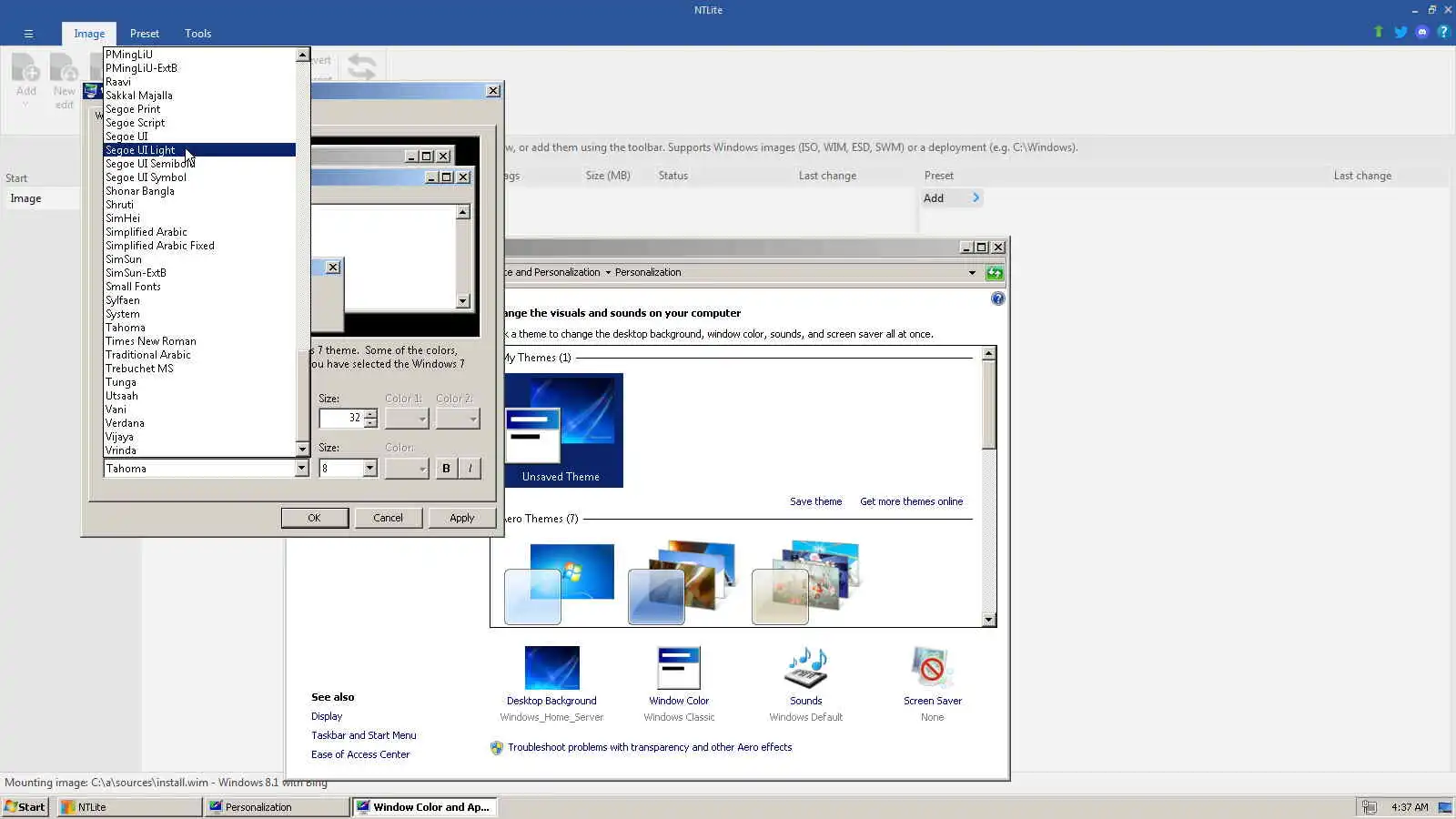Switch to the Image tab
Viewport: 1456px width, 819px height.
point(89,34)
